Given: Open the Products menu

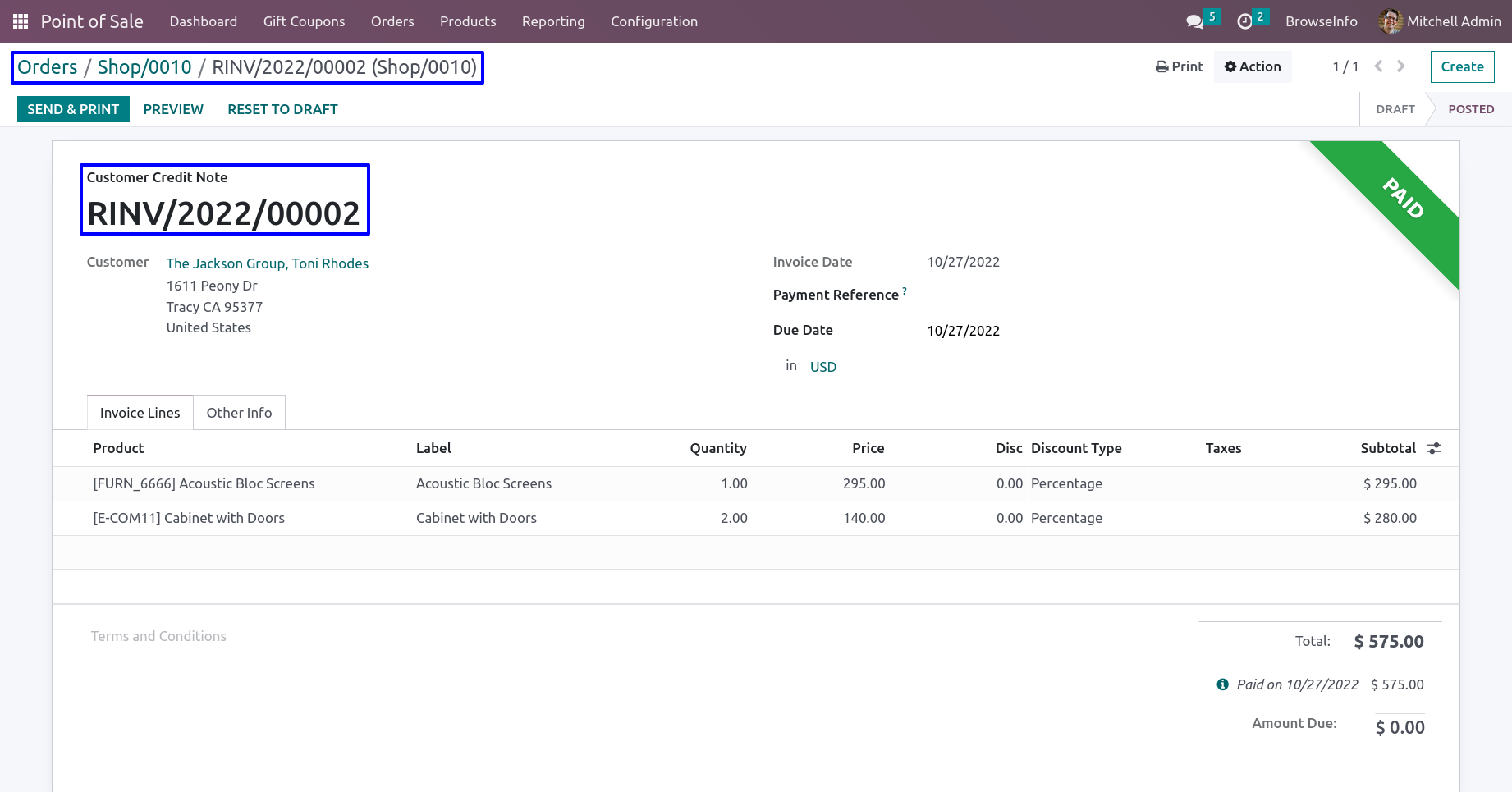Looking at the screenshot, I should click(468, 21).
